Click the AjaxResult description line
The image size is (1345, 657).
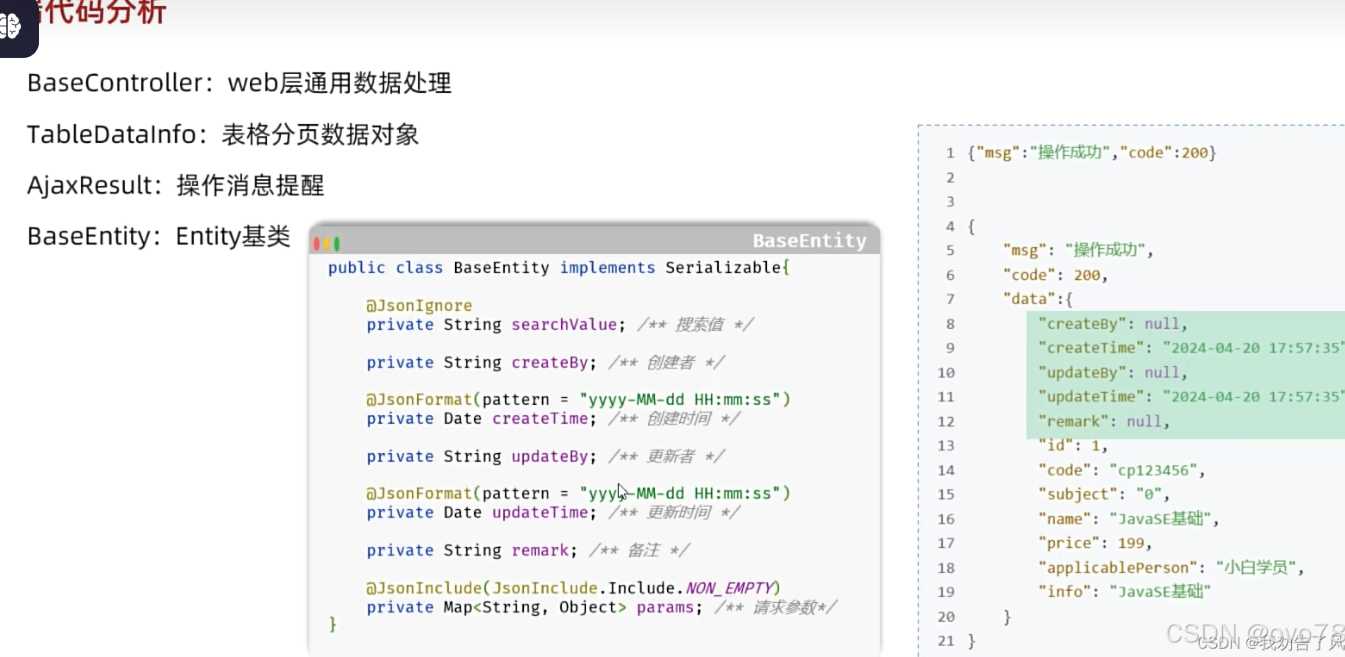[175, 185]
